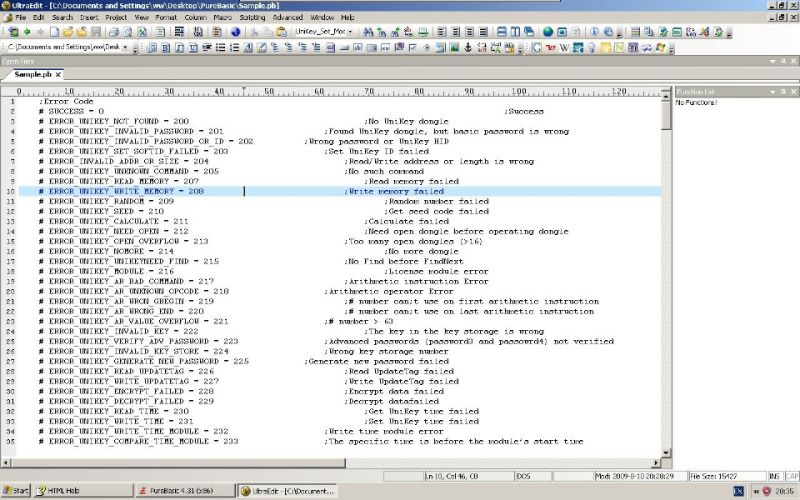
Task: Click the split window horizontal icon
Action: coord(502,32)
